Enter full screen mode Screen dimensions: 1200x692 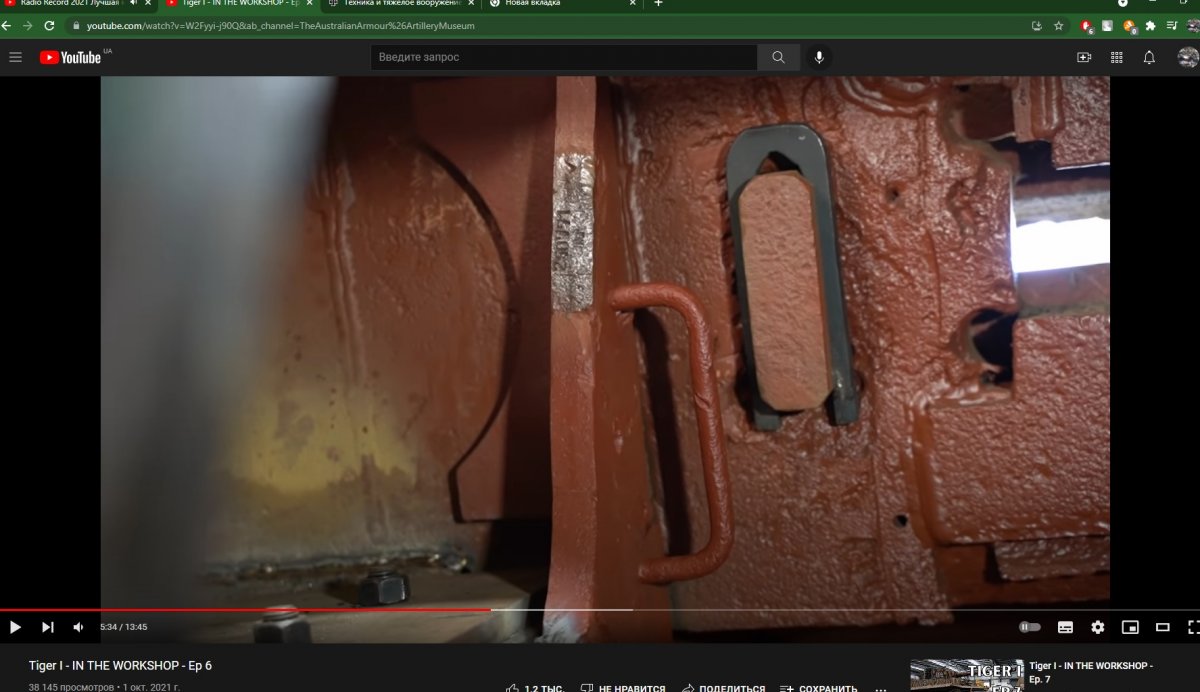coord(1193,627)
